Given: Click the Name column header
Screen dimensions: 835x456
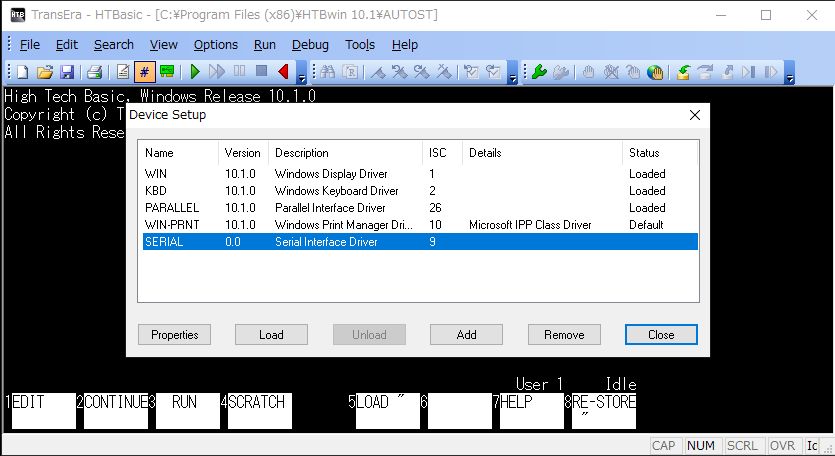Looking at the screenshot, I should [178, 153].
